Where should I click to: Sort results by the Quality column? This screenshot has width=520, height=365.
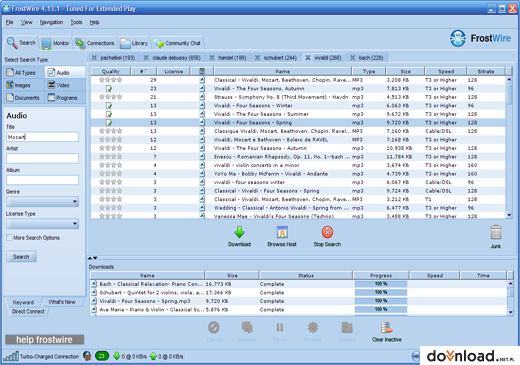pyautogui.click(x=111, y=71)
